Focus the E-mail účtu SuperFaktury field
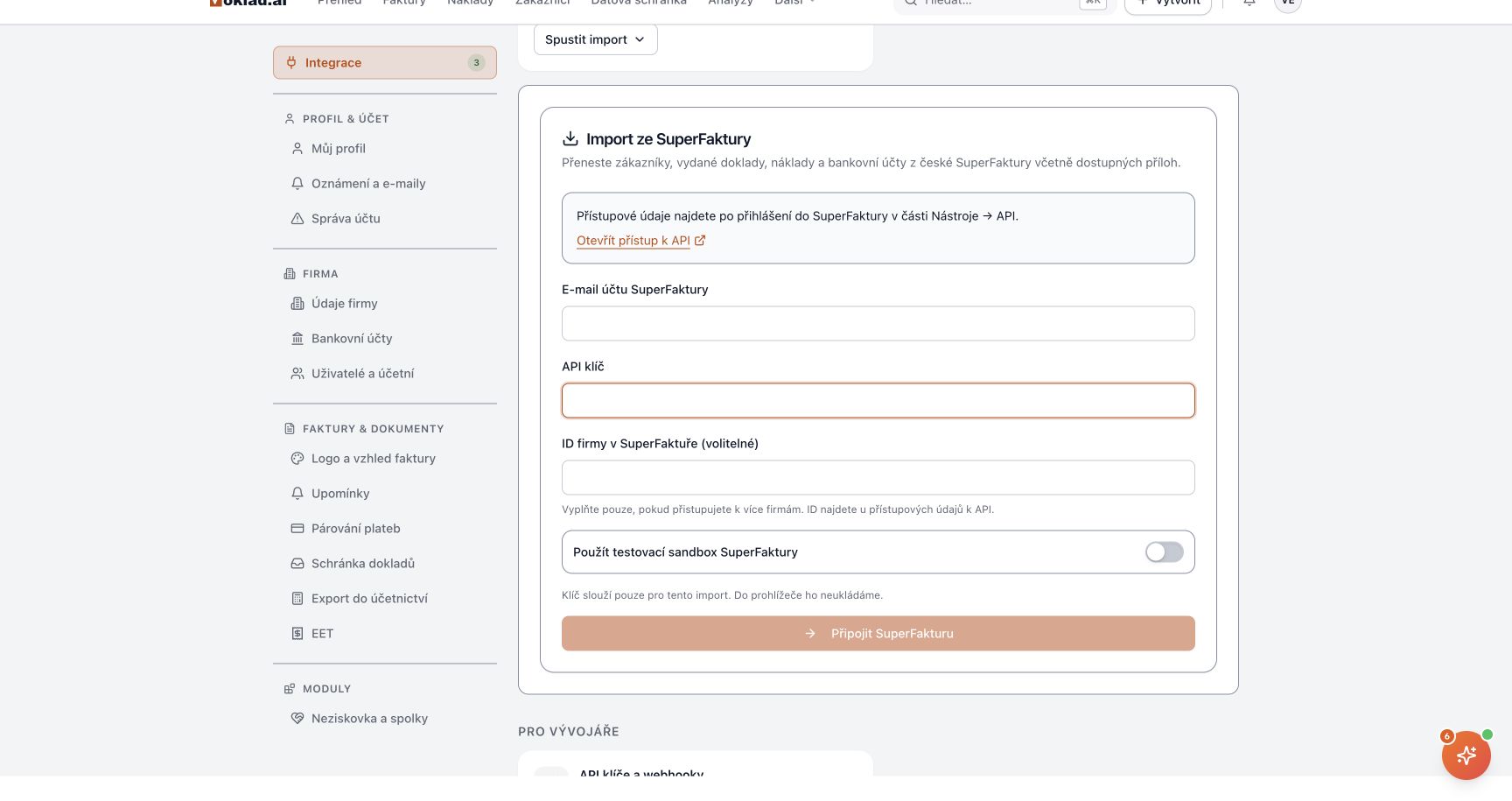 click(x=878, y=324)
